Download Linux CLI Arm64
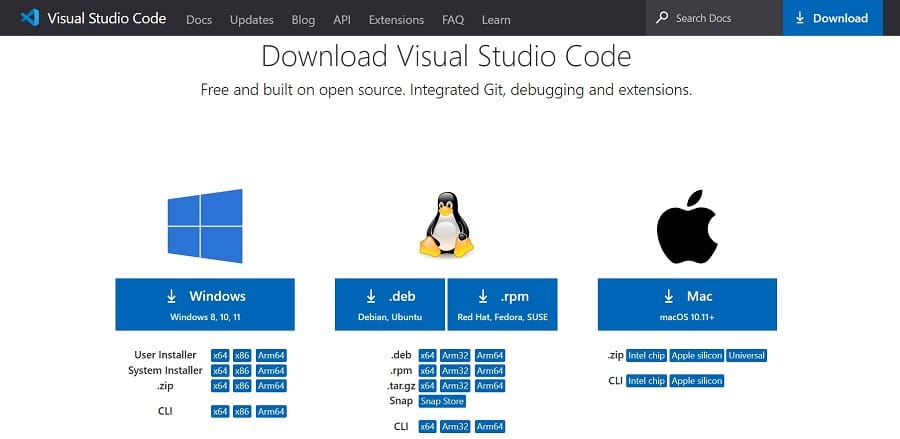The image size is (900, 439). tap(490, 426)
